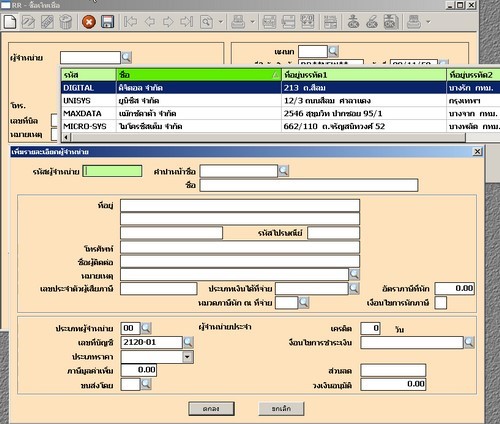Select the MICRO-SYS supplier row
The width and height of the screenshot is (500, 424).
[x=281, y=126]
